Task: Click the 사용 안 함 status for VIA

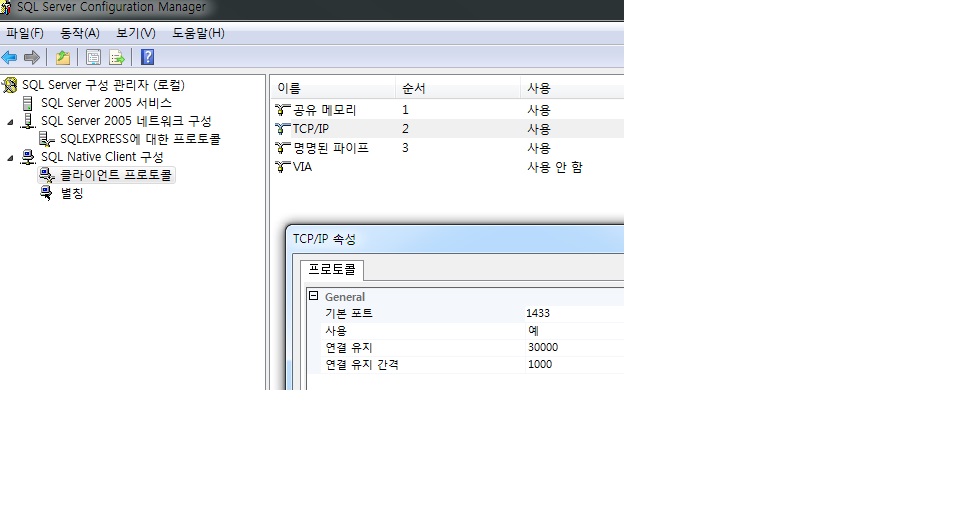Action: [555, 167]
